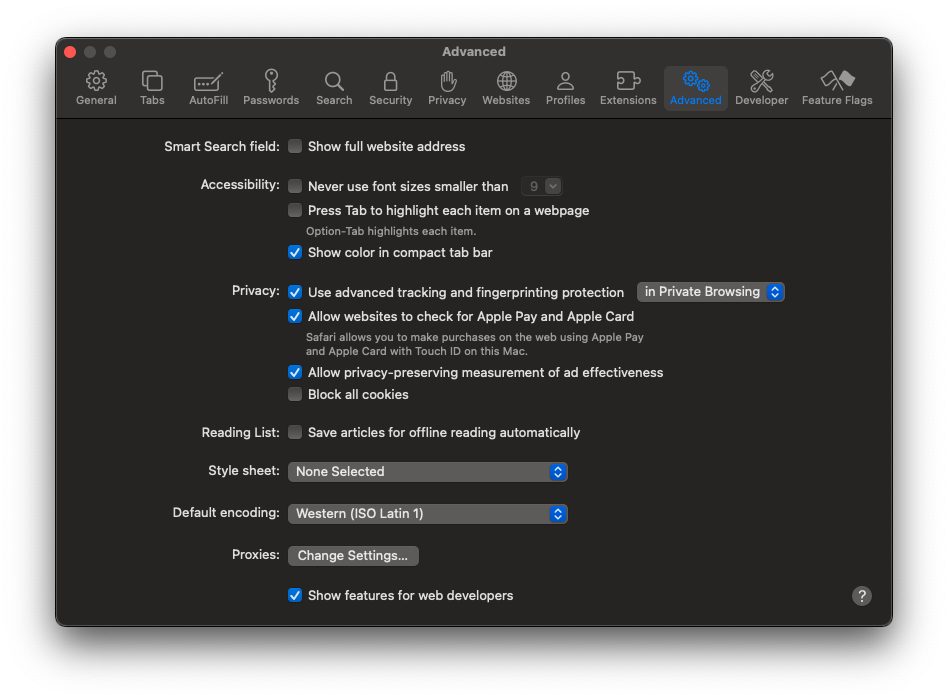
Task: Select the Websites globe icon
Action: (506, 88)
